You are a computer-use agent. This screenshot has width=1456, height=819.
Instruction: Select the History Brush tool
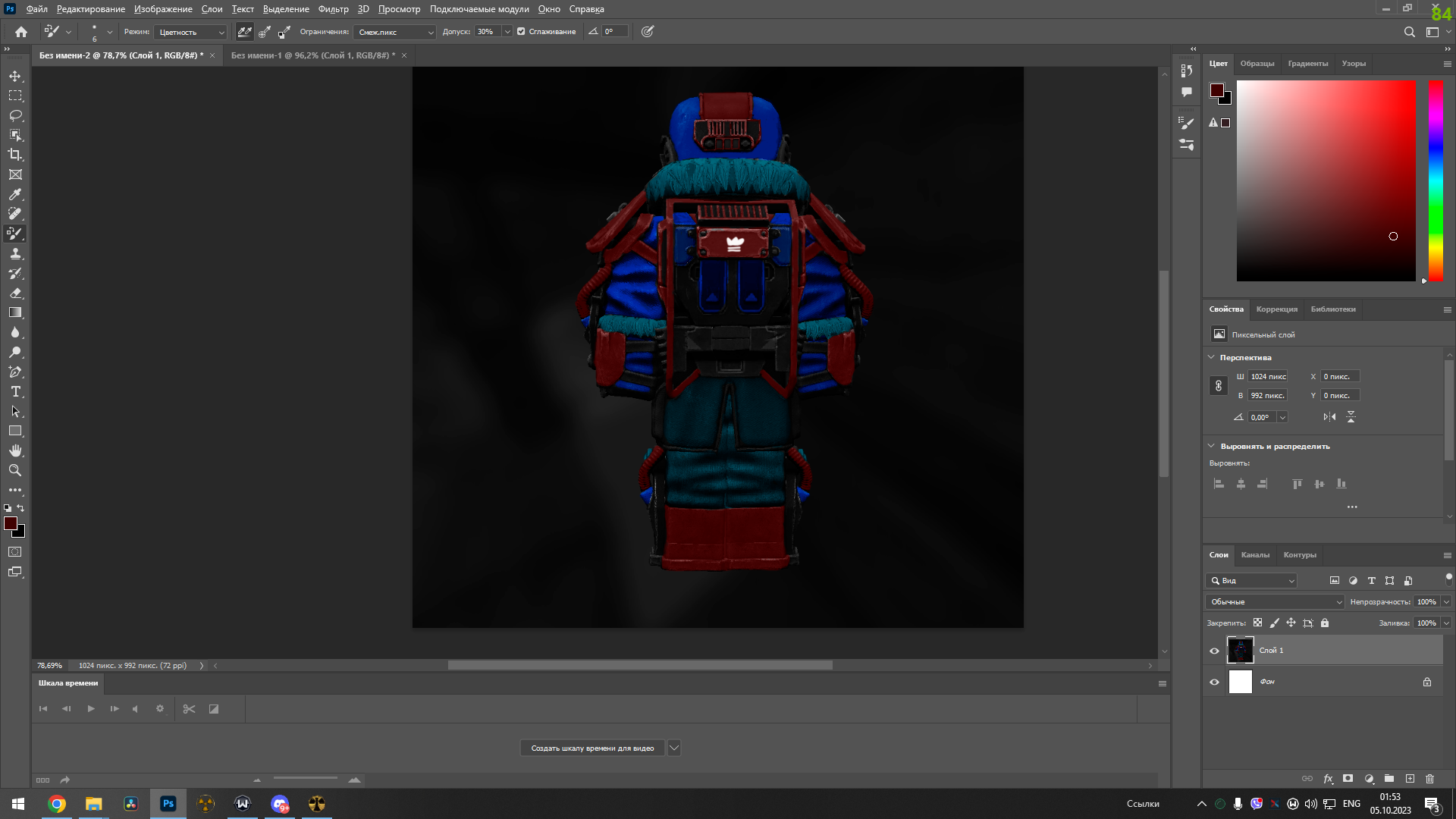tap(15, 273)
